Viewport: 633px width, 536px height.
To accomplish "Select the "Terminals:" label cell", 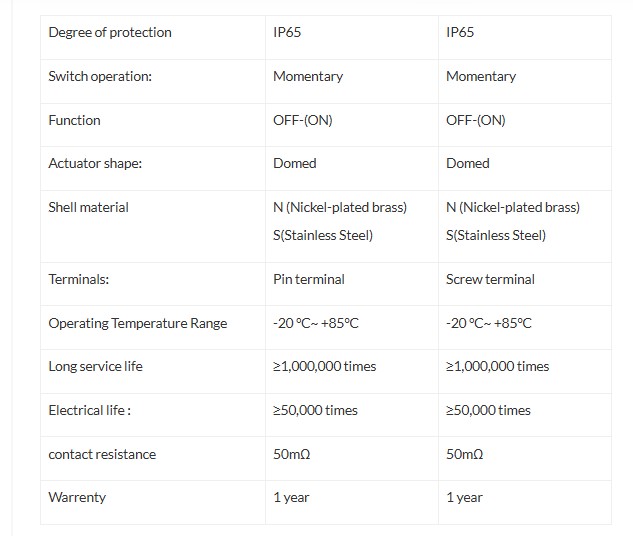I will pos(79,279).
